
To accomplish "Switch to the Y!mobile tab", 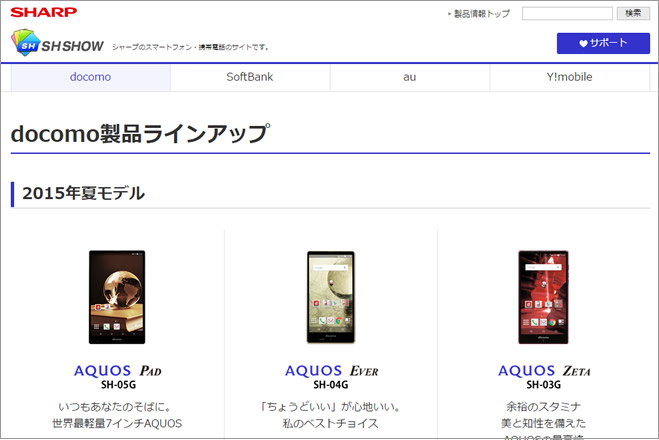I will pos(569,77).
